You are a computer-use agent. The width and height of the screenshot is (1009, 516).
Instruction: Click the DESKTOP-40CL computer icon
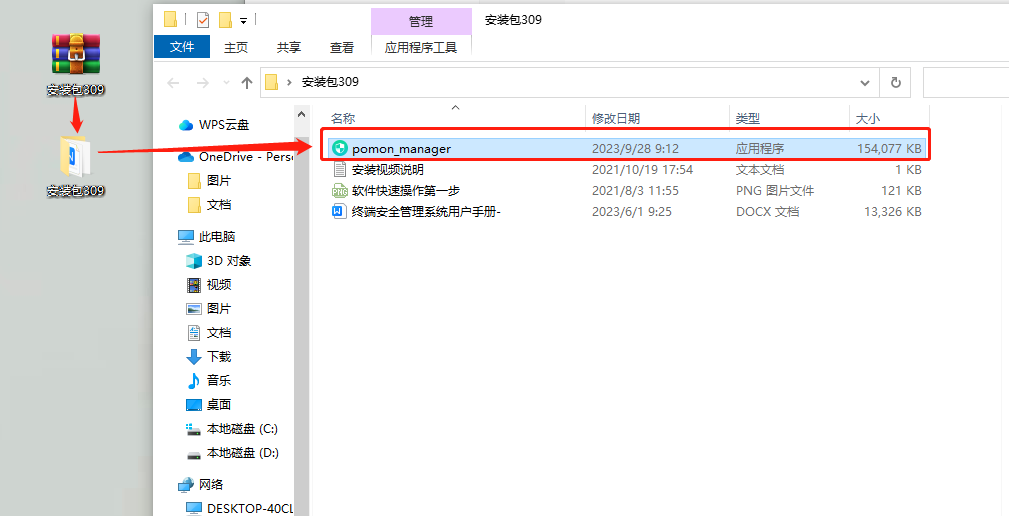tap(194, 508)
